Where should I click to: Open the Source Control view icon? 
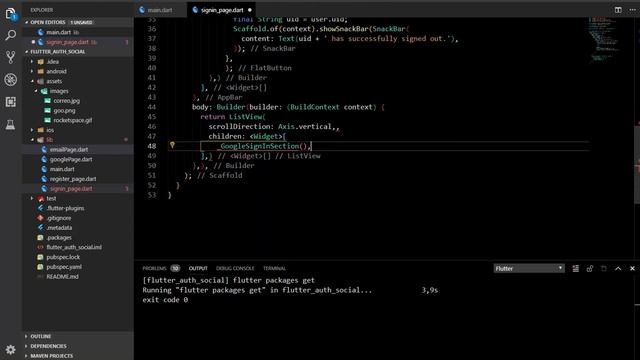pos(11,57)
